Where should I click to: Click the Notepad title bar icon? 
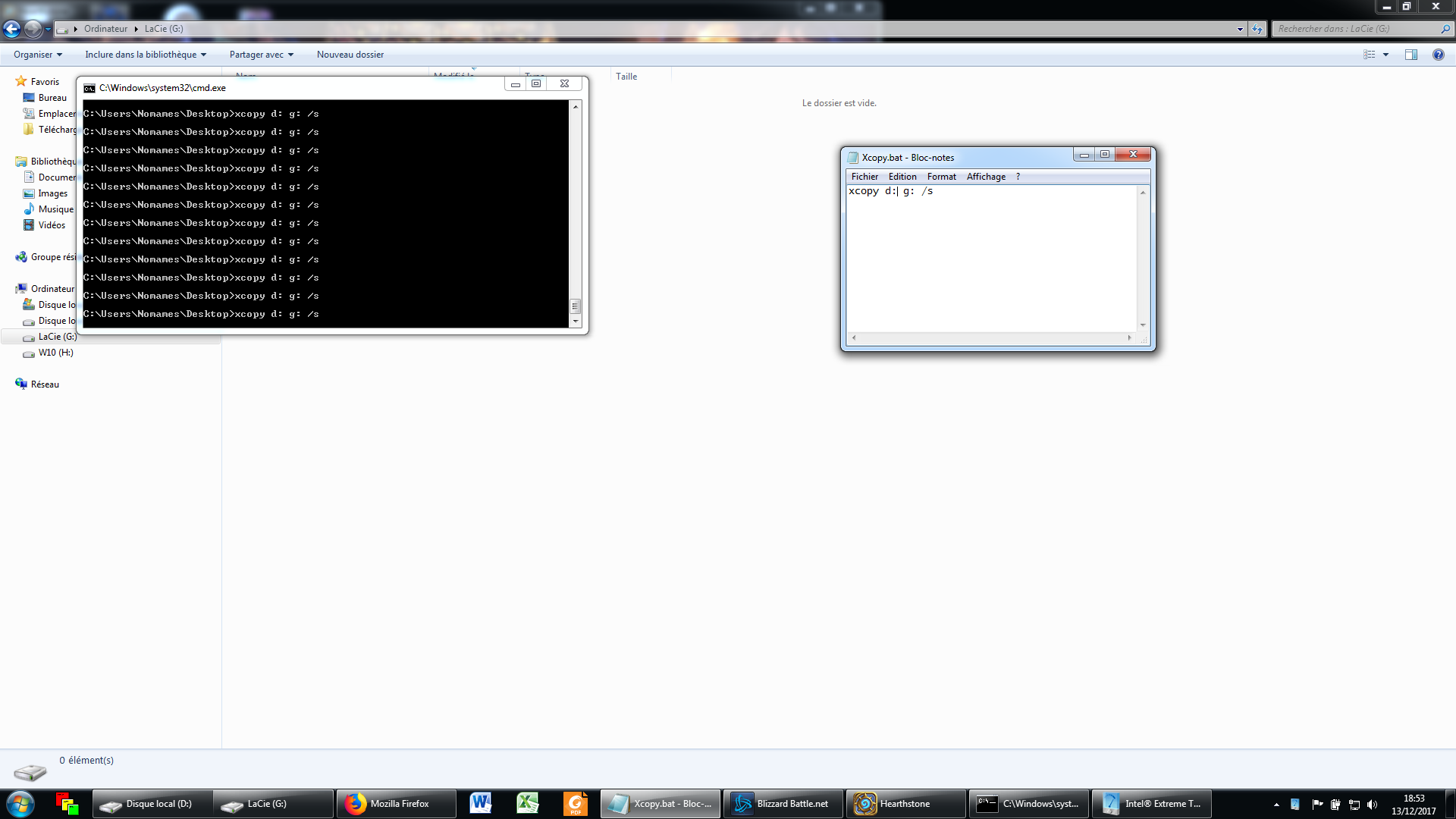(852, 158)
